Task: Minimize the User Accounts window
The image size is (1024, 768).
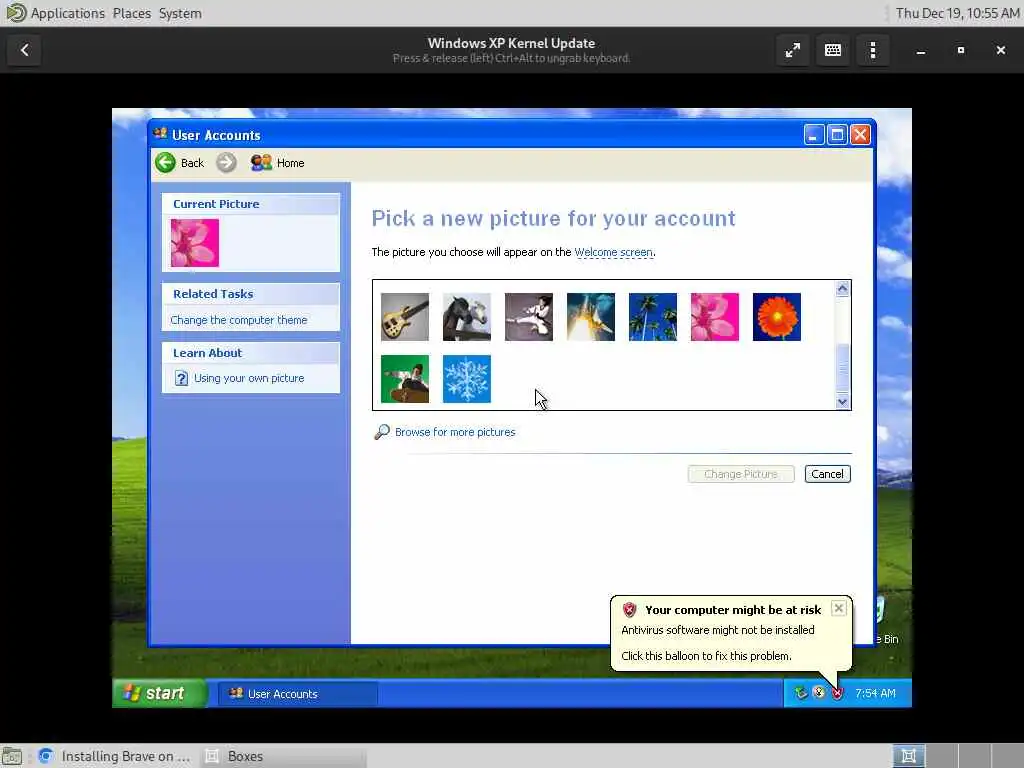Action: point(813,135)
